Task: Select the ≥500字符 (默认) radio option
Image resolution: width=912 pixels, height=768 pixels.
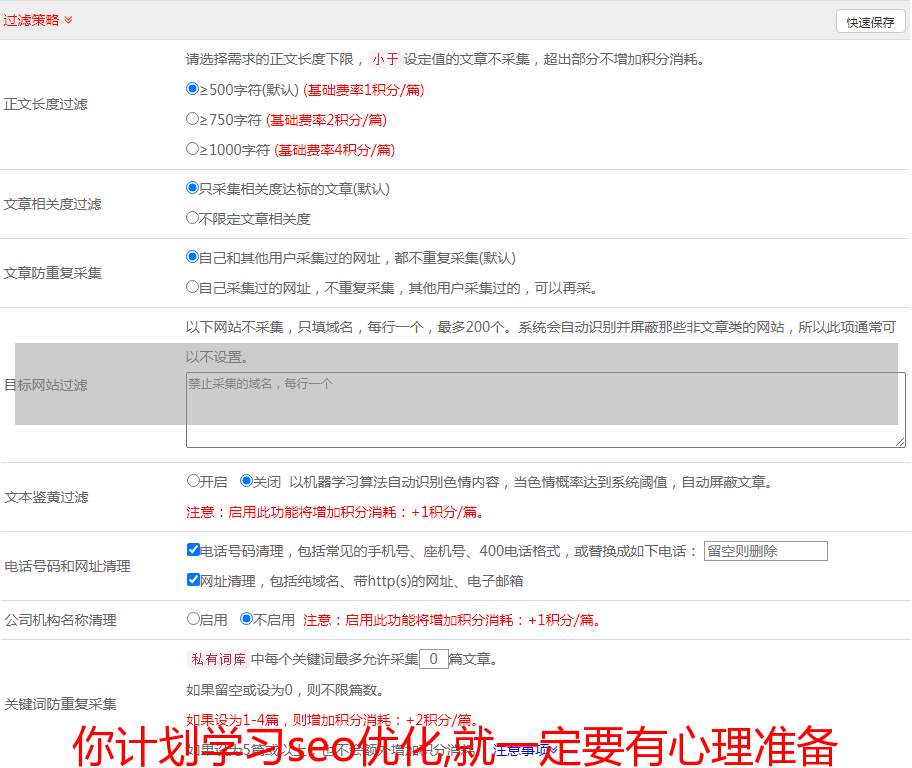Action: (193, 89)
